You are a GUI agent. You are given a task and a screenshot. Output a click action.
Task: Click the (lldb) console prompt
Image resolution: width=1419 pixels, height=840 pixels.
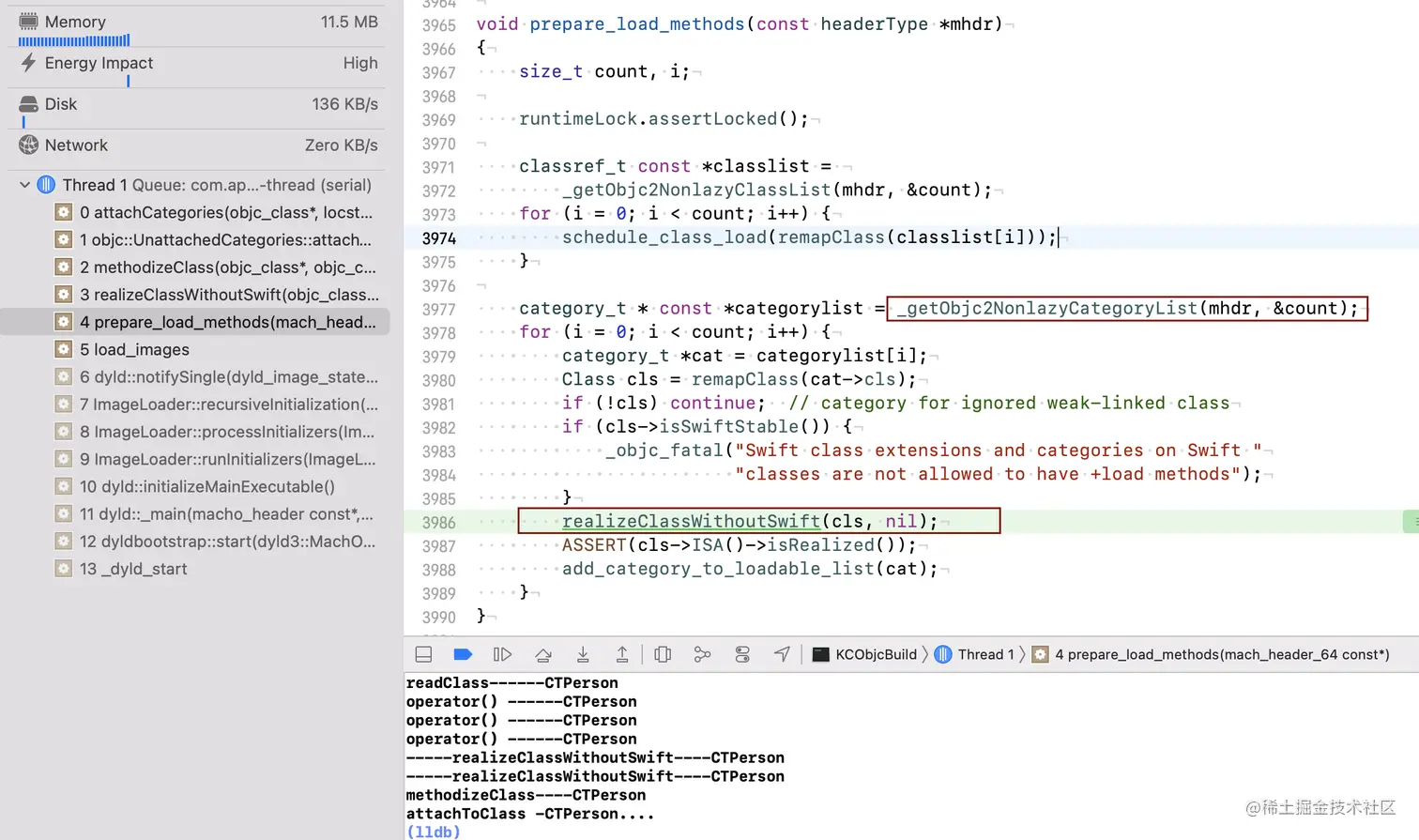(x=433, y=832)
